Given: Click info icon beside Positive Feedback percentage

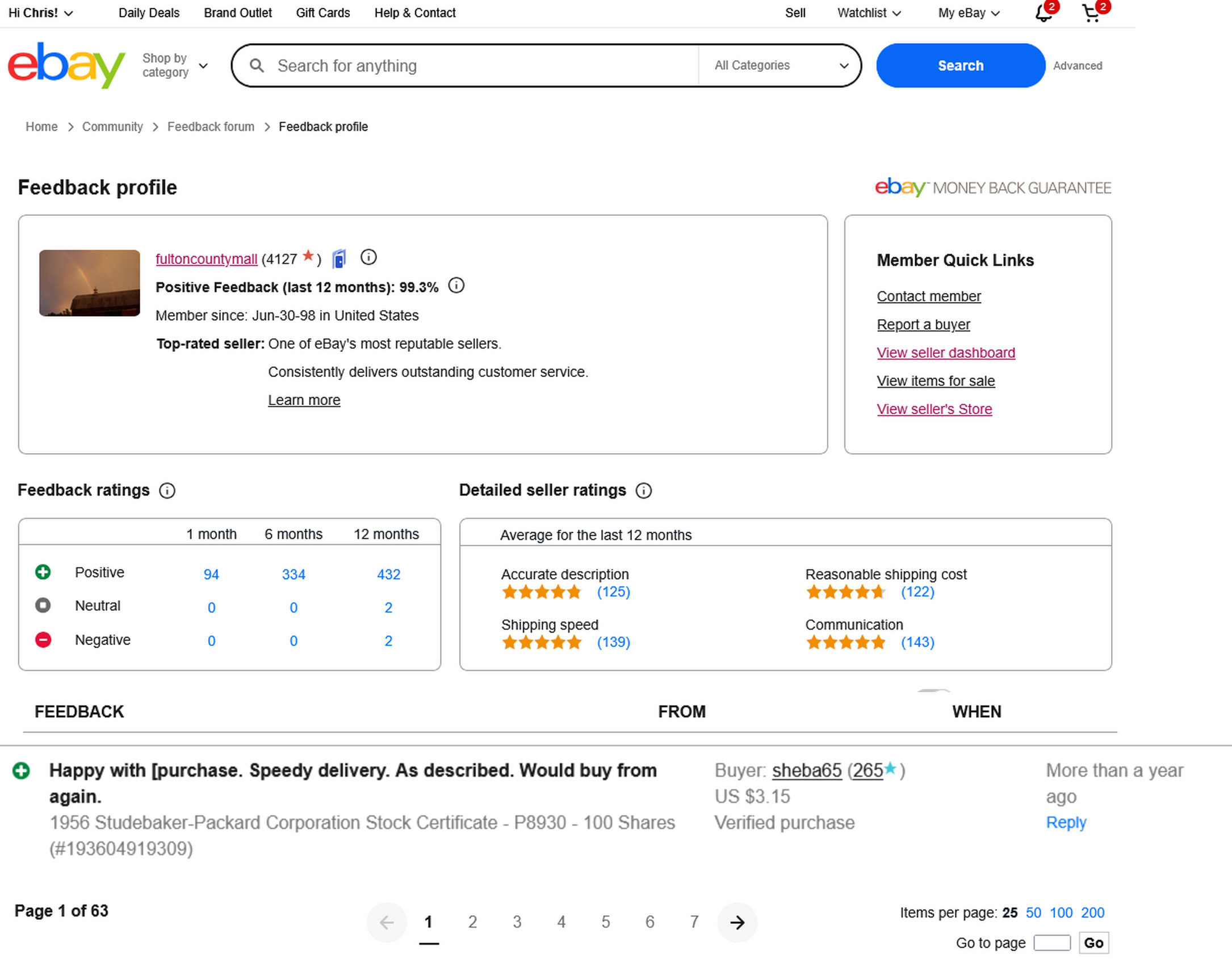Looking at the screenshot, I should (456, 286).
